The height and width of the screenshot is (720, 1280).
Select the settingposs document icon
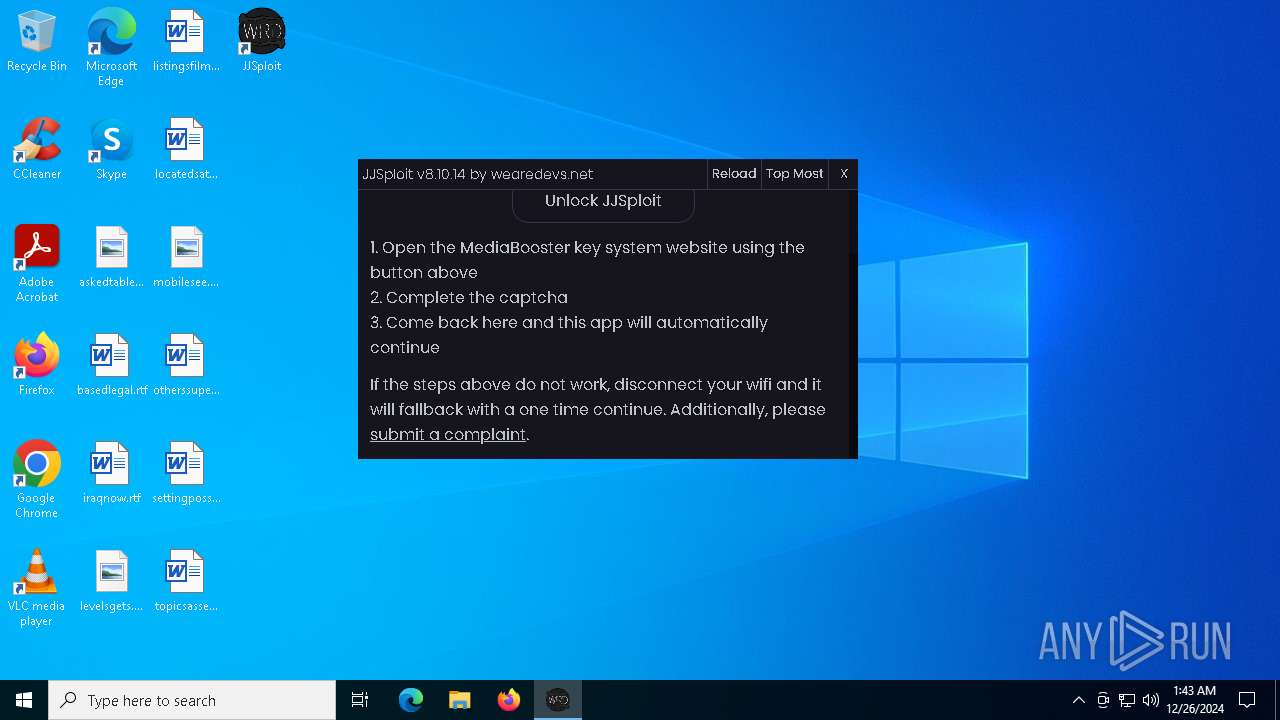(186, 474)
